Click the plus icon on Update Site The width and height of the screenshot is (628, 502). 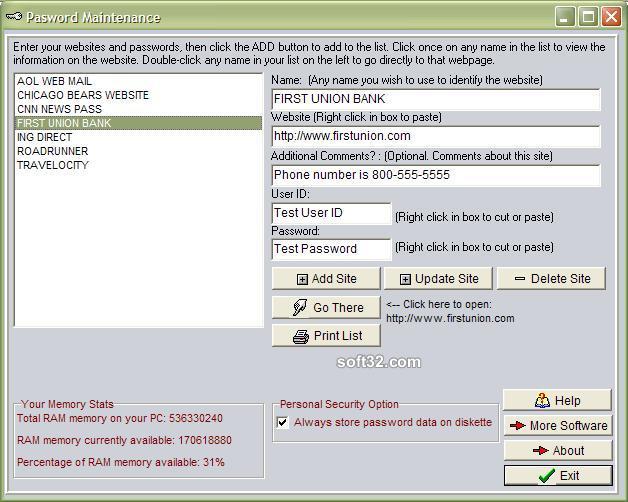[x=405, y=279]
